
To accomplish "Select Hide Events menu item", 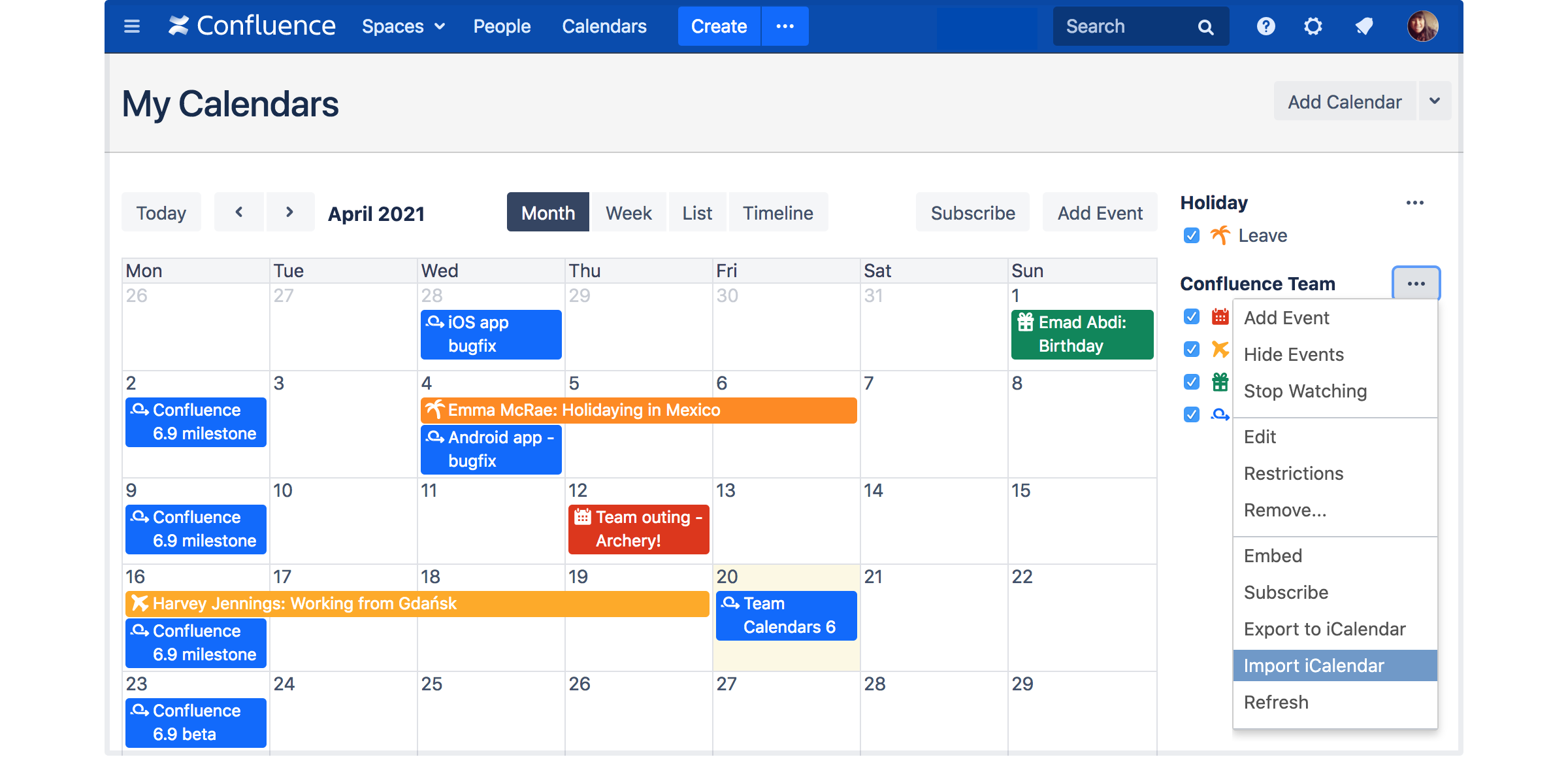I will click(x=1335, y=354).
